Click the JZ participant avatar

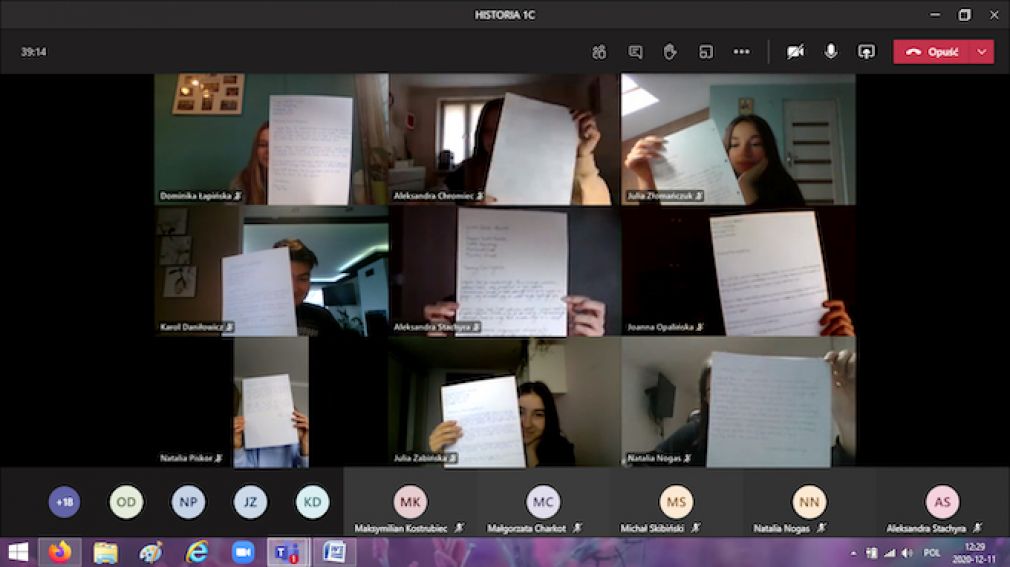click(x=250, y=502)
